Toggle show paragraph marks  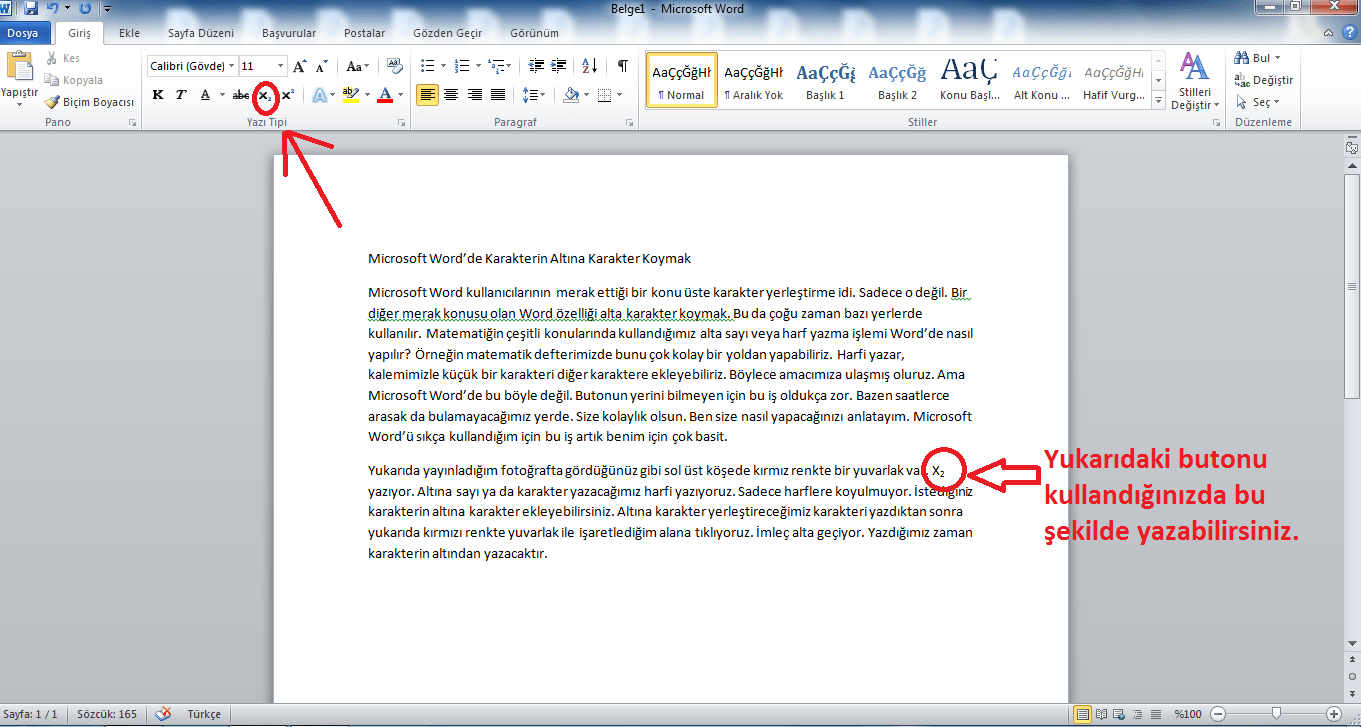pos(622,67)
